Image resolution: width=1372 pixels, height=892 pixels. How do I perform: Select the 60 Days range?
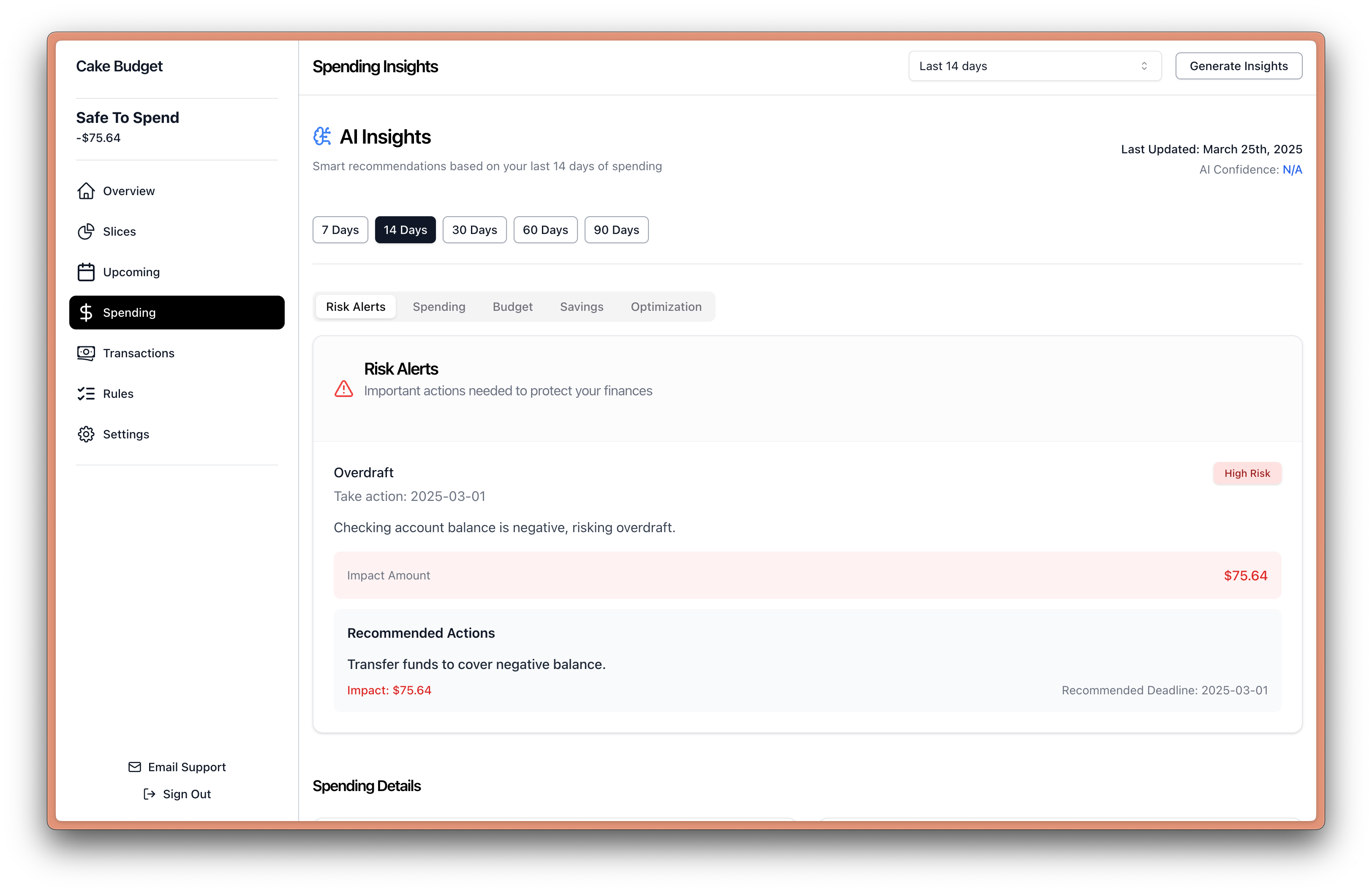[x=545, y=230]
